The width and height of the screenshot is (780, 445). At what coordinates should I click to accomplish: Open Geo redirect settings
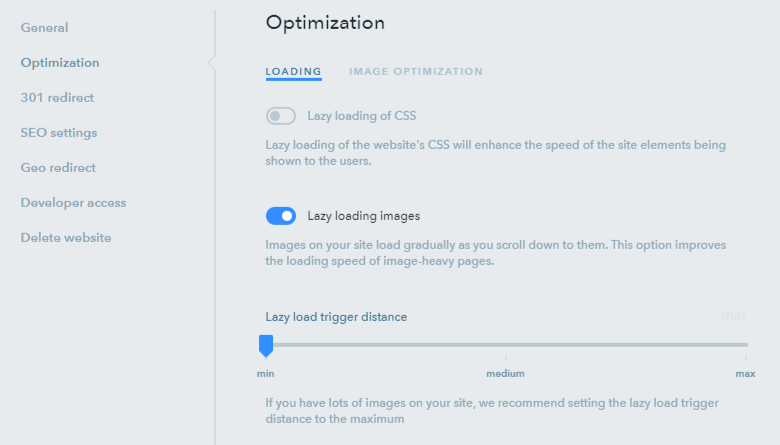[x=58, y=168]
